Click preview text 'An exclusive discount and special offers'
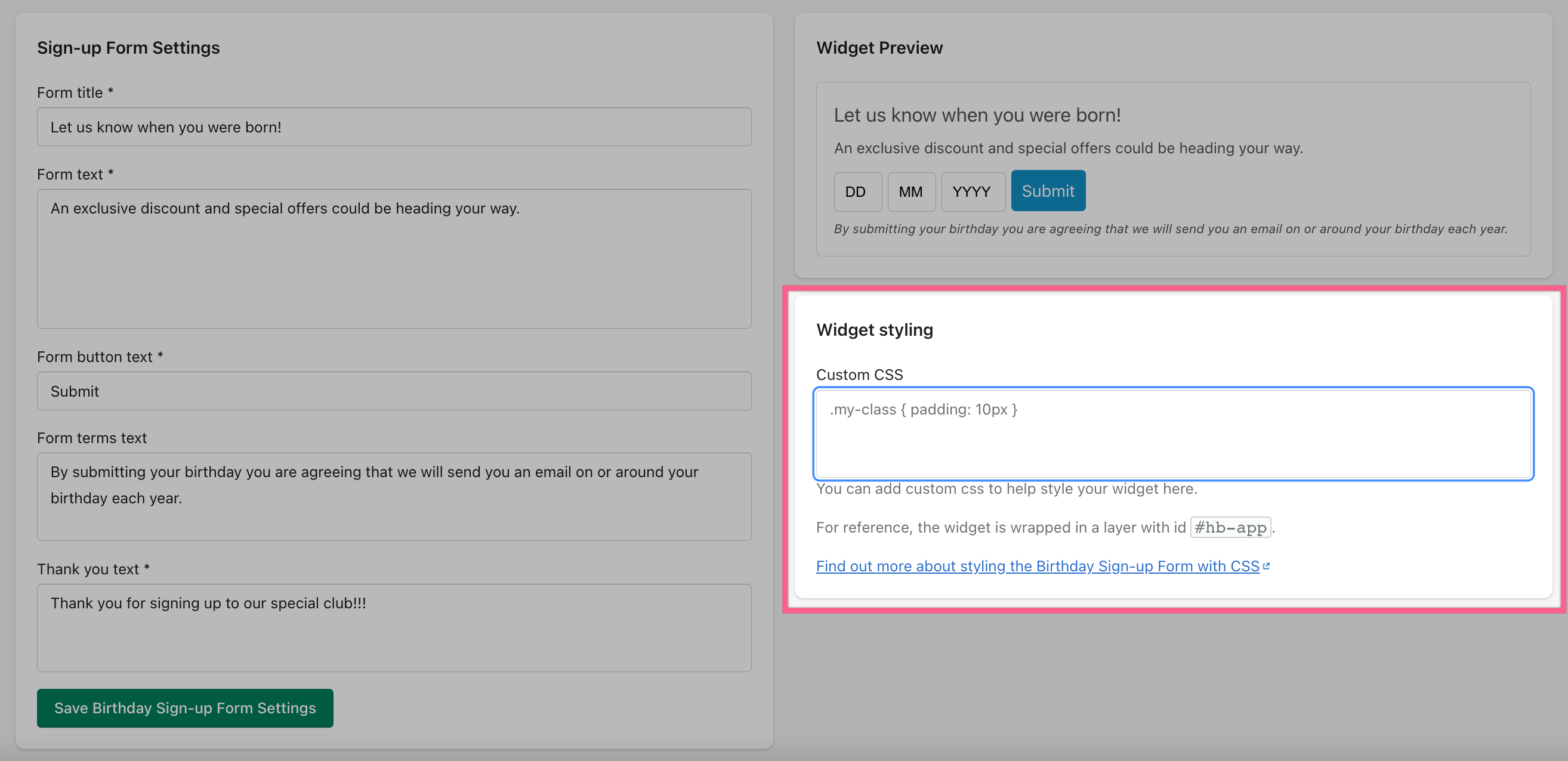 (x=1067, y=148)
